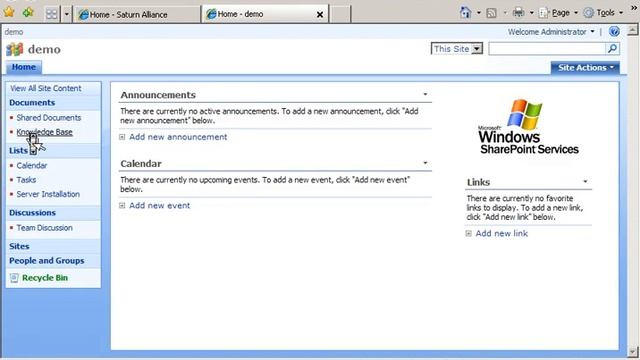This screenshot has width=640, height=360.
Task: Expand the Home button dropdown arrow
Action: point(479,13)
